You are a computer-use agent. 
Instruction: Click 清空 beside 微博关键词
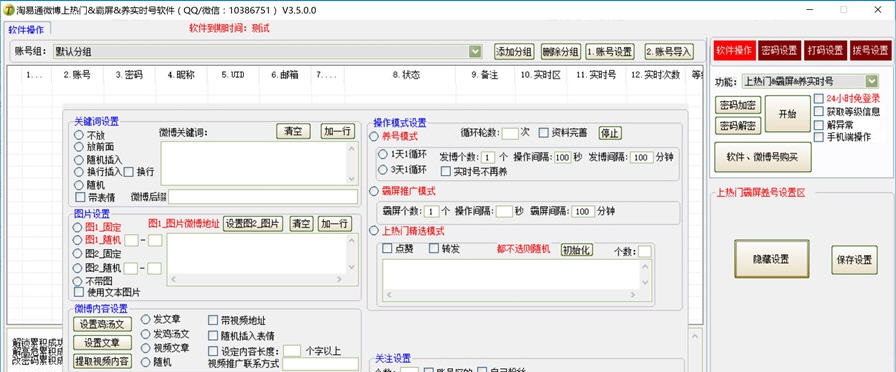pyautogui.click(x=293, y=131)
